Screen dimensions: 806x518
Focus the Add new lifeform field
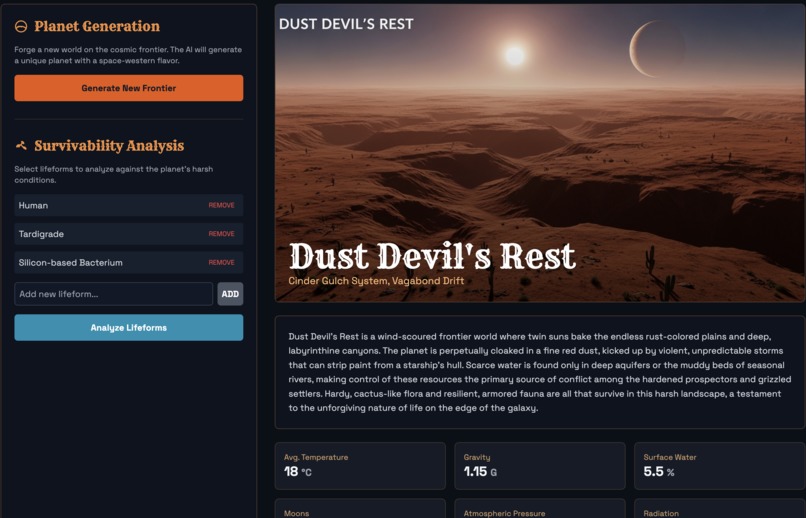[x=114, y=294]
